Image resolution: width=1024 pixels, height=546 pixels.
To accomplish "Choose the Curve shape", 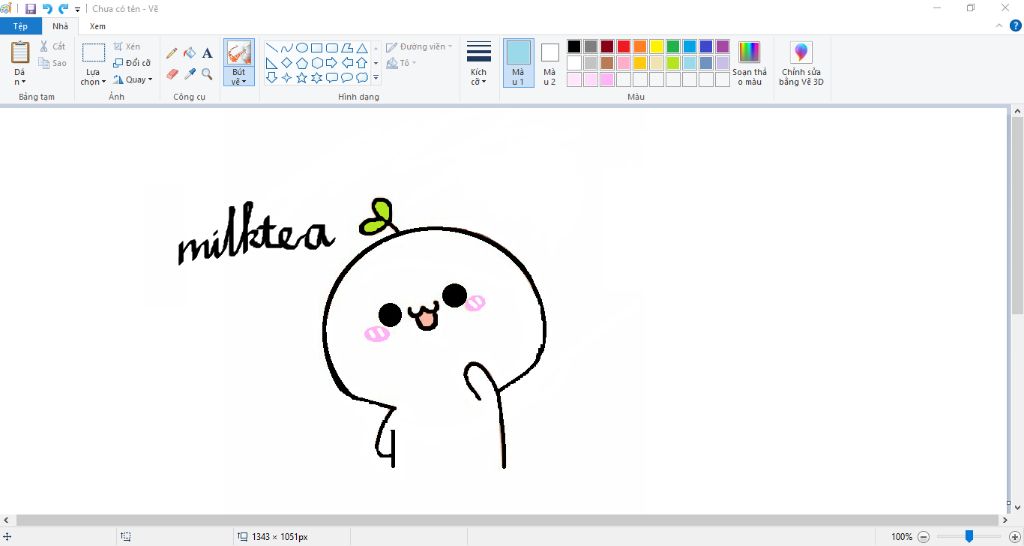I will [x=287, y=48].
